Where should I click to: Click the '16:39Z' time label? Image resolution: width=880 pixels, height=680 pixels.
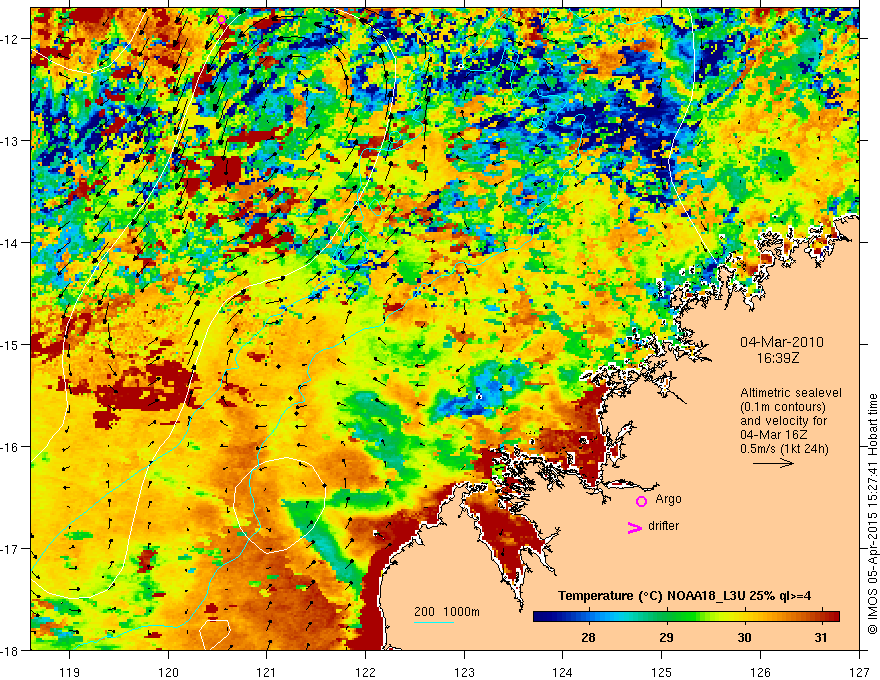point(778,357)
